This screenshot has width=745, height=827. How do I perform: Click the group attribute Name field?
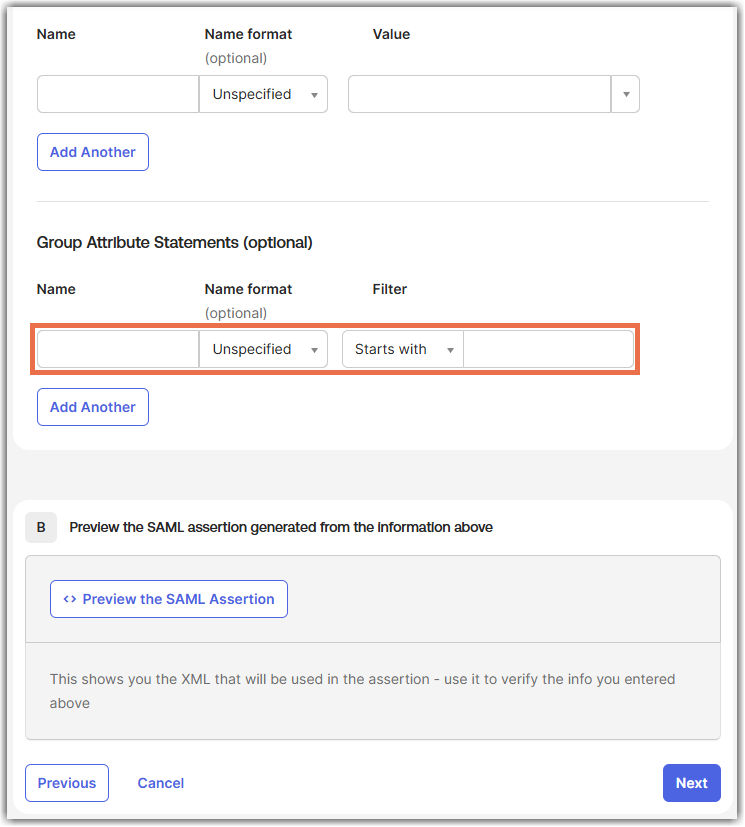tap(118, 349)
